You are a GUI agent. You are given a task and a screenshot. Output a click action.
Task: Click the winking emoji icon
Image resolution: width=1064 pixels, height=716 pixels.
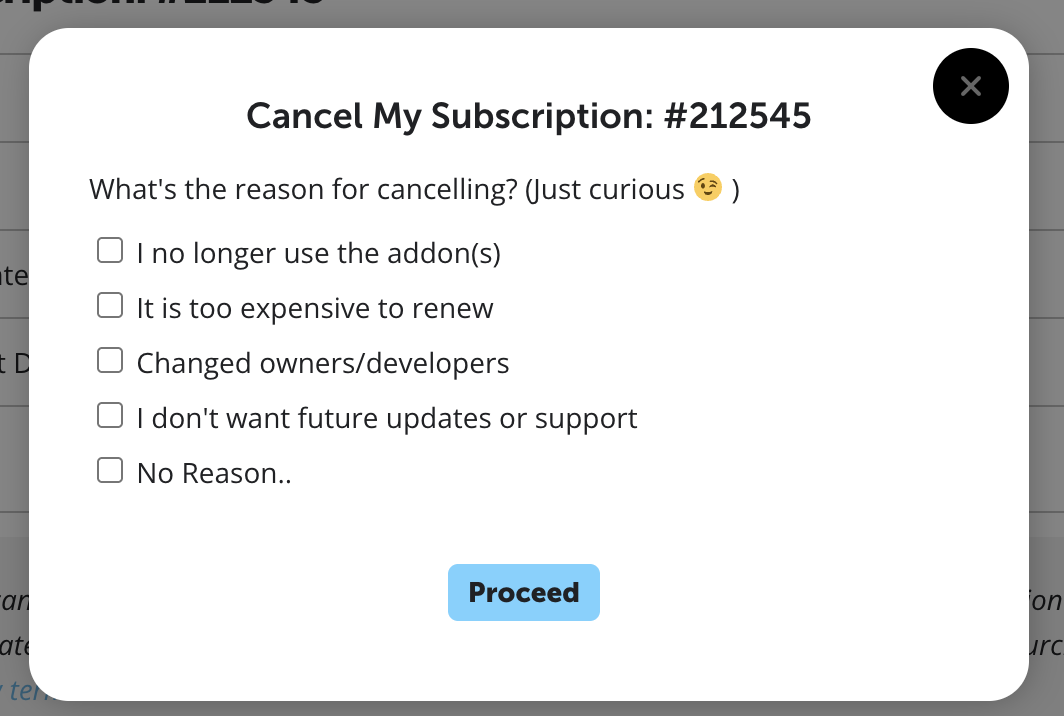click(708, 188)
